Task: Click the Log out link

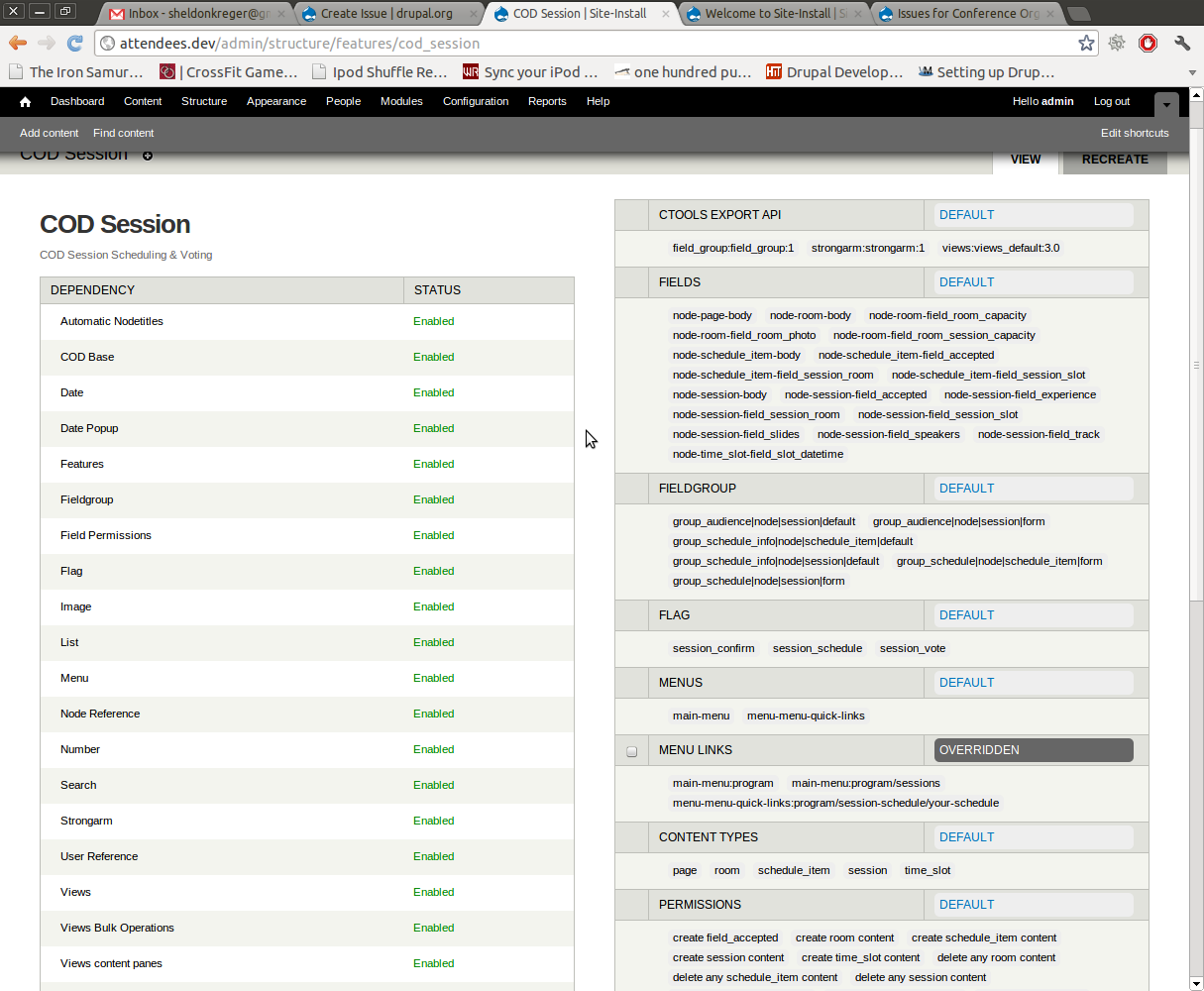Action: (1111, 101)
